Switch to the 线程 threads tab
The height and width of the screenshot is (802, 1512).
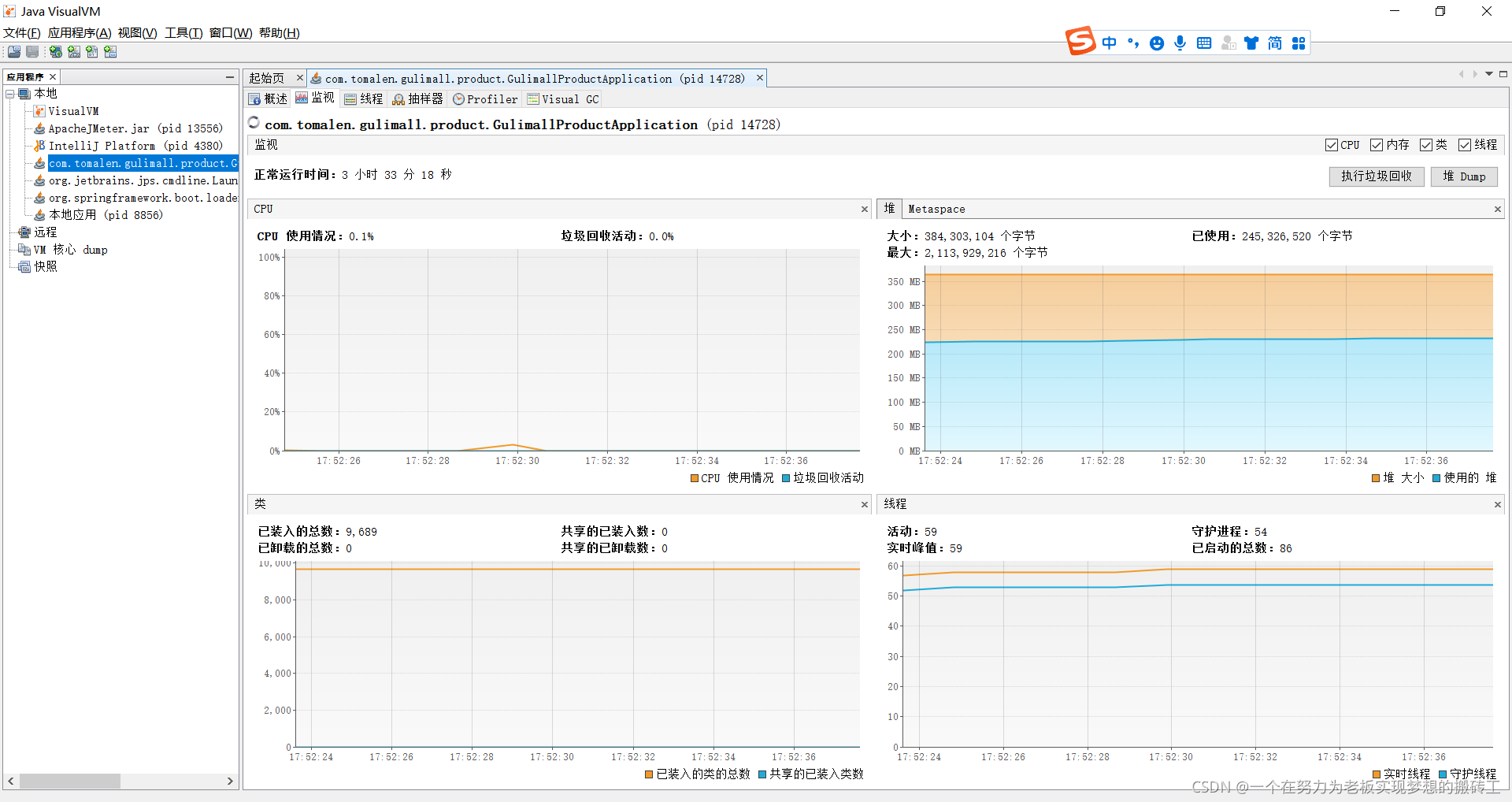[364, 99]
